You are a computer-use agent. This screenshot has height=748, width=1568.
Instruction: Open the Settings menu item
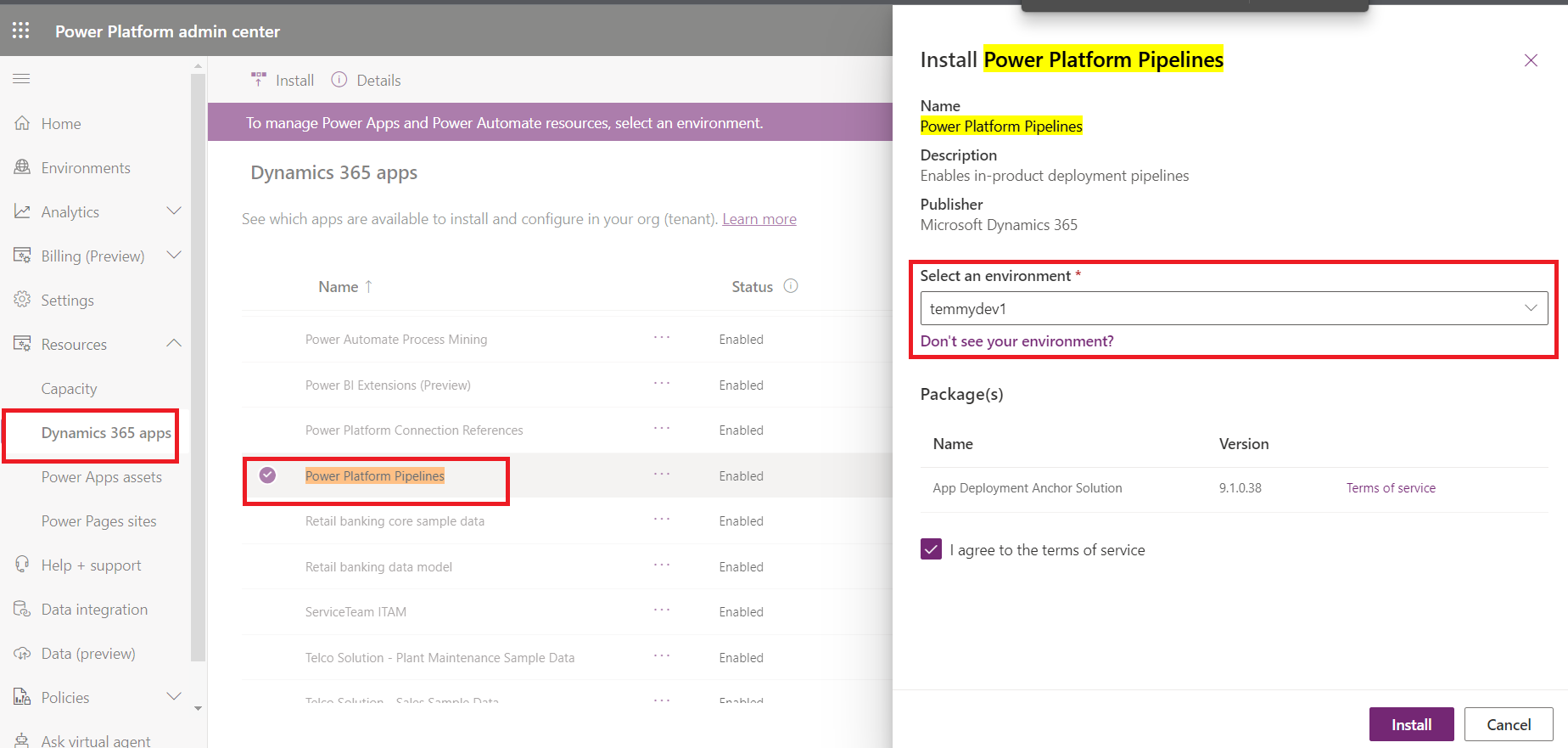click(67, 301)
